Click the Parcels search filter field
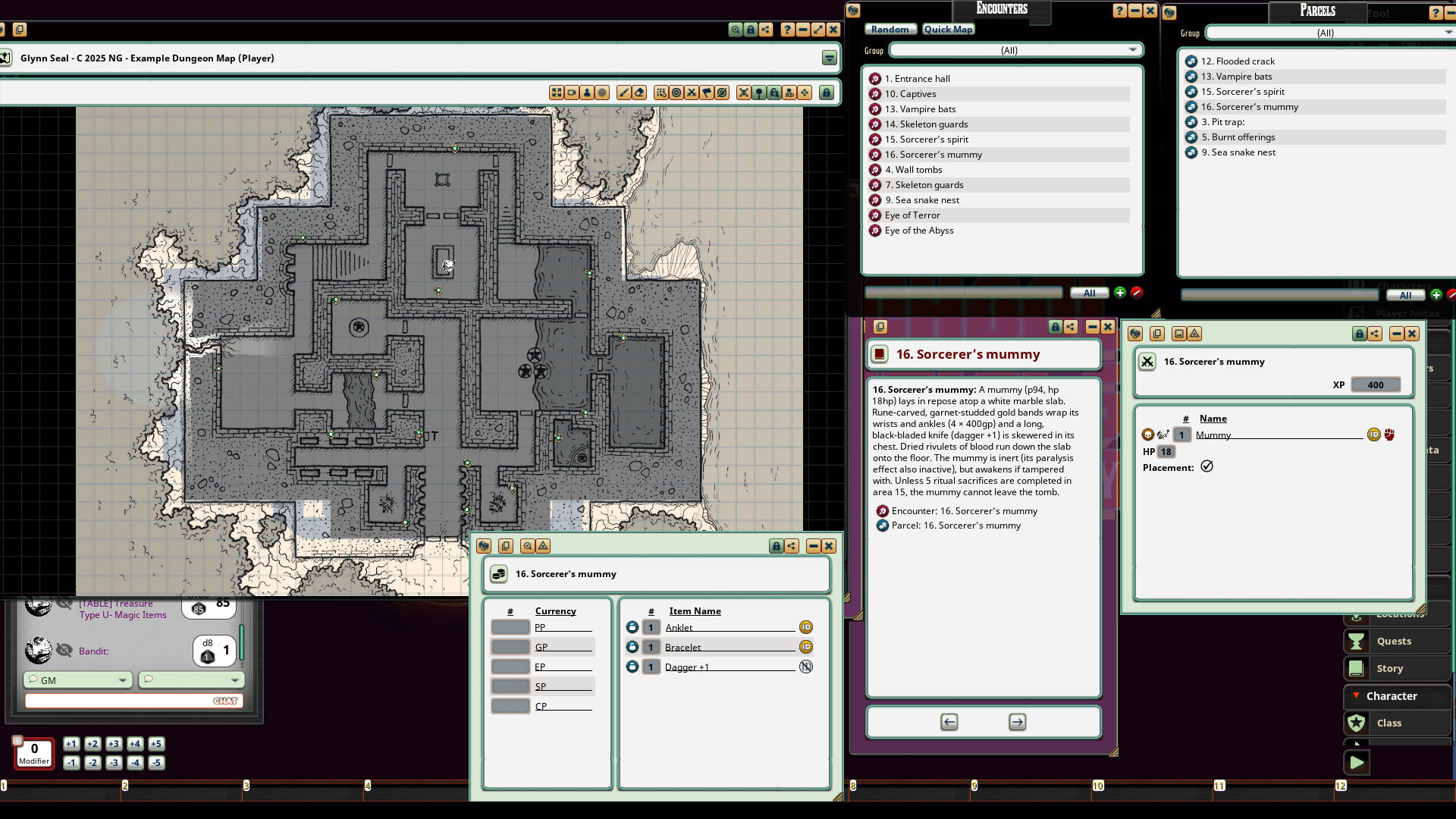1456x819 pixels. click(x=1279, y=295)
